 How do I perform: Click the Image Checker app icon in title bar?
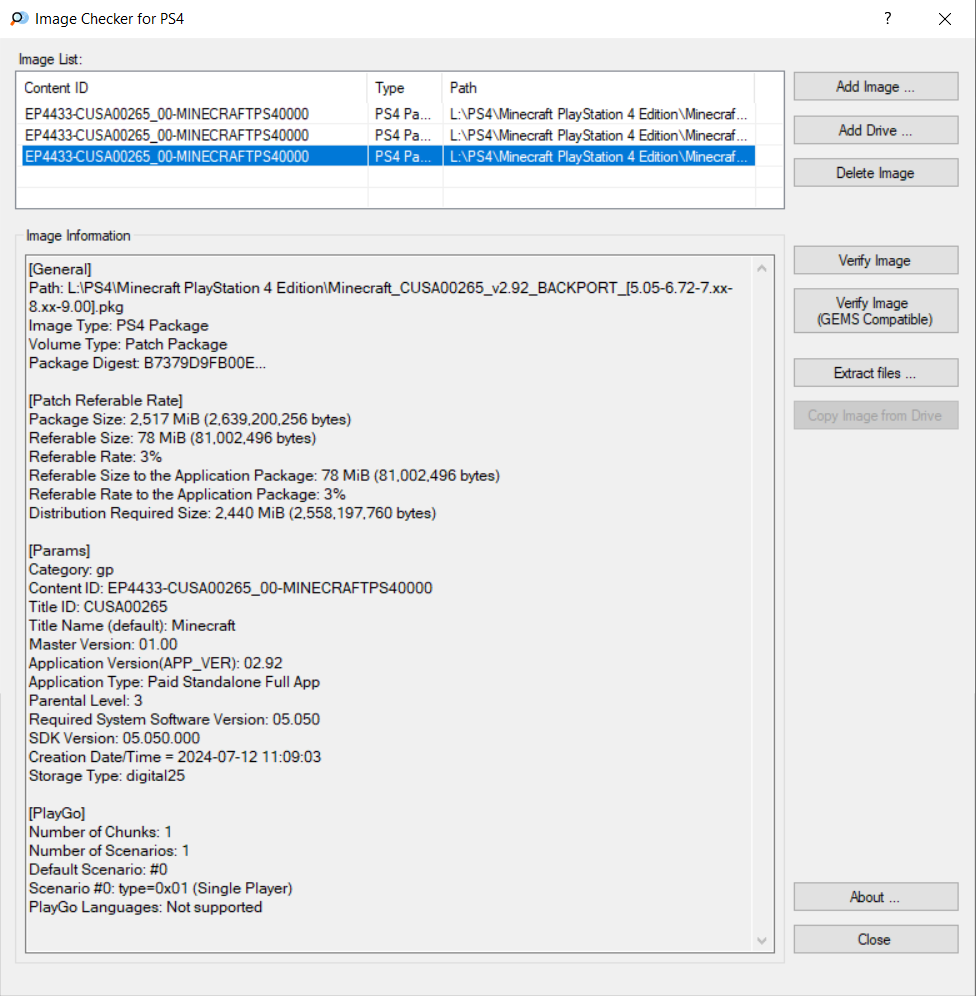(x=19, y=18)
